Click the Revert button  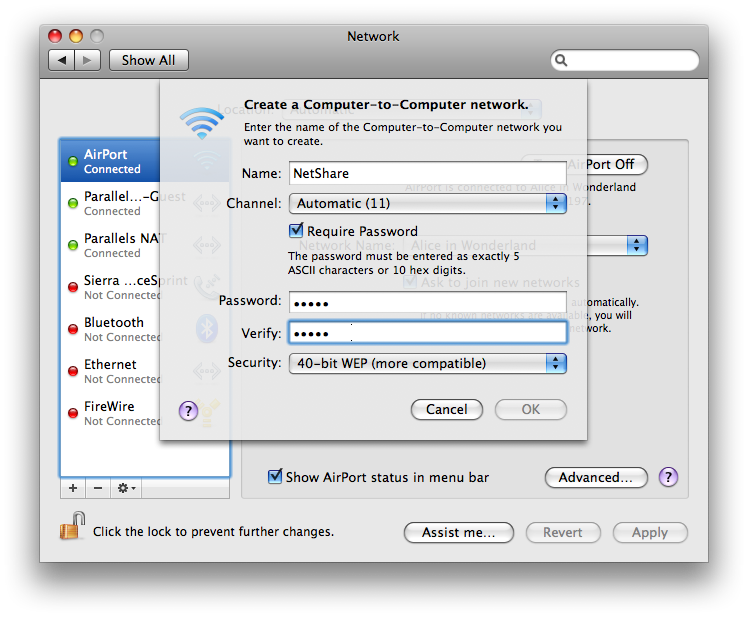point(563,533)
